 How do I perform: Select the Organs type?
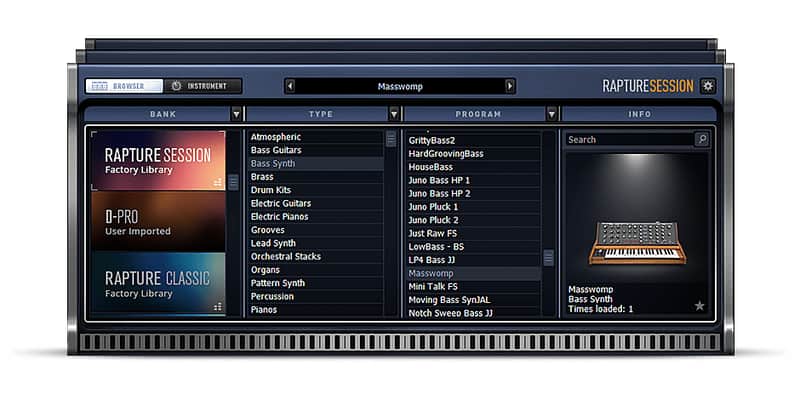point(316,269)
